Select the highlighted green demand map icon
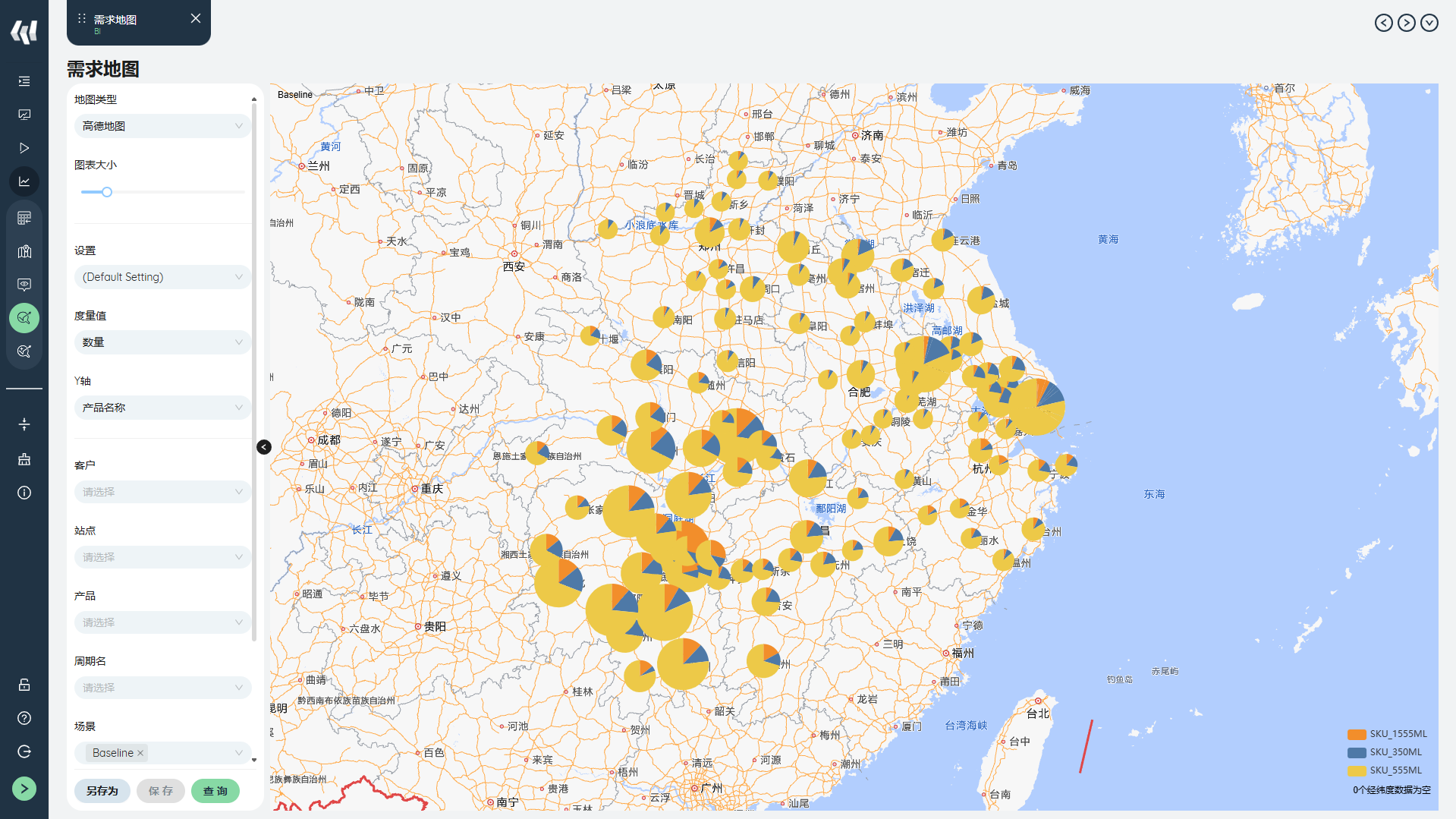Screen dimensions: 1456x819 click(24, 318)
